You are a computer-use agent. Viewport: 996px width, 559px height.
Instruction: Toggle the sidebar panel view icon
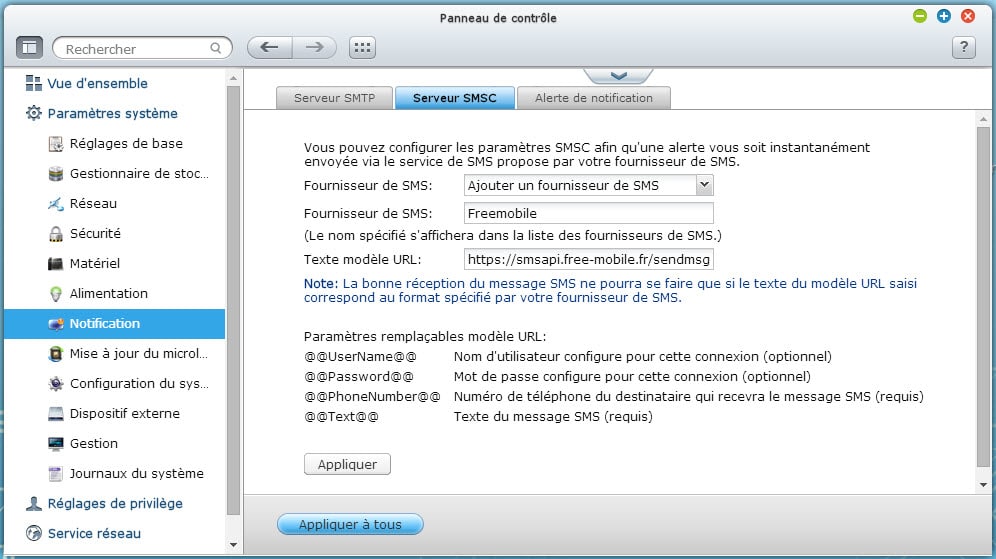click(30, 47)
